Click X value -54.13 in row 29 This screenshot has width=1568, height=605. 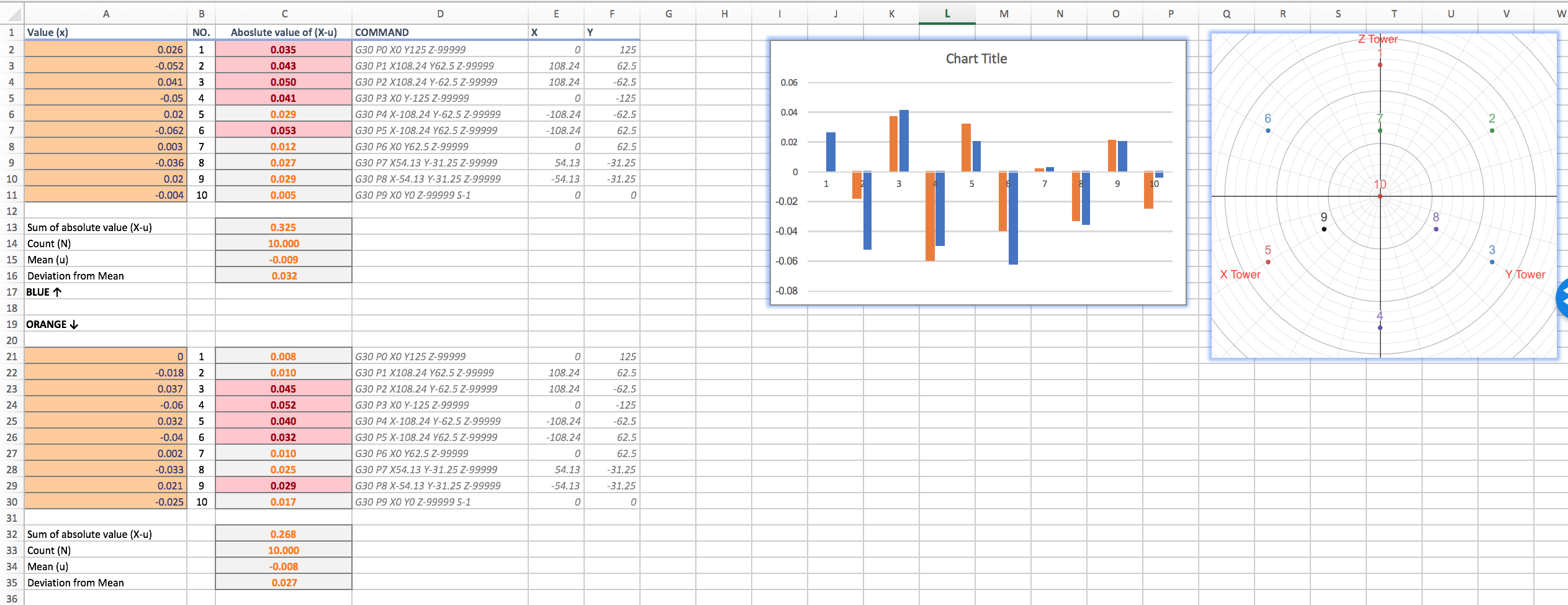556,486
